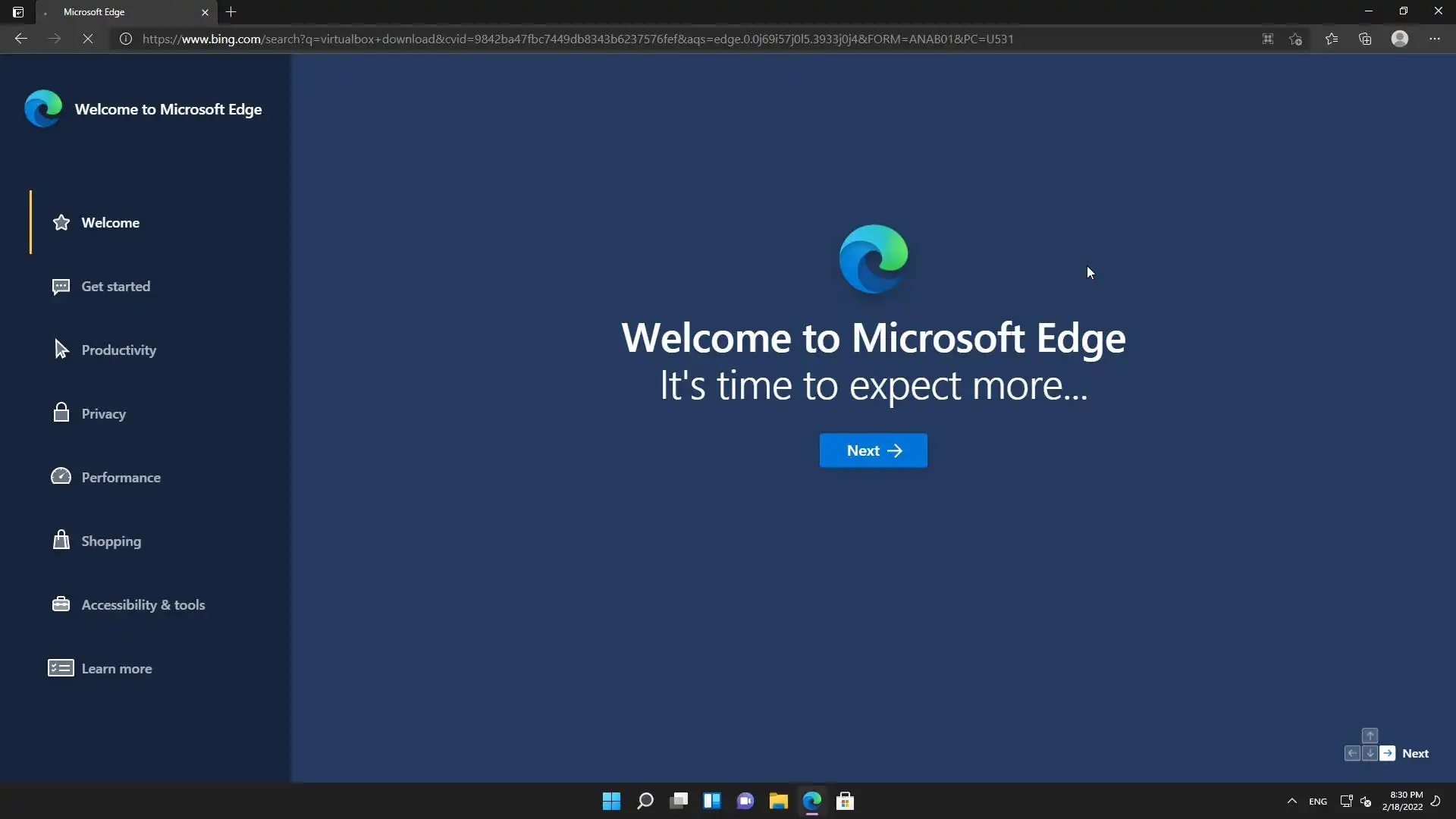This screenshot has height=819, width=1456.
Task: Open Settings and more ellipsis menu
Action: [x=1435, y=39]
